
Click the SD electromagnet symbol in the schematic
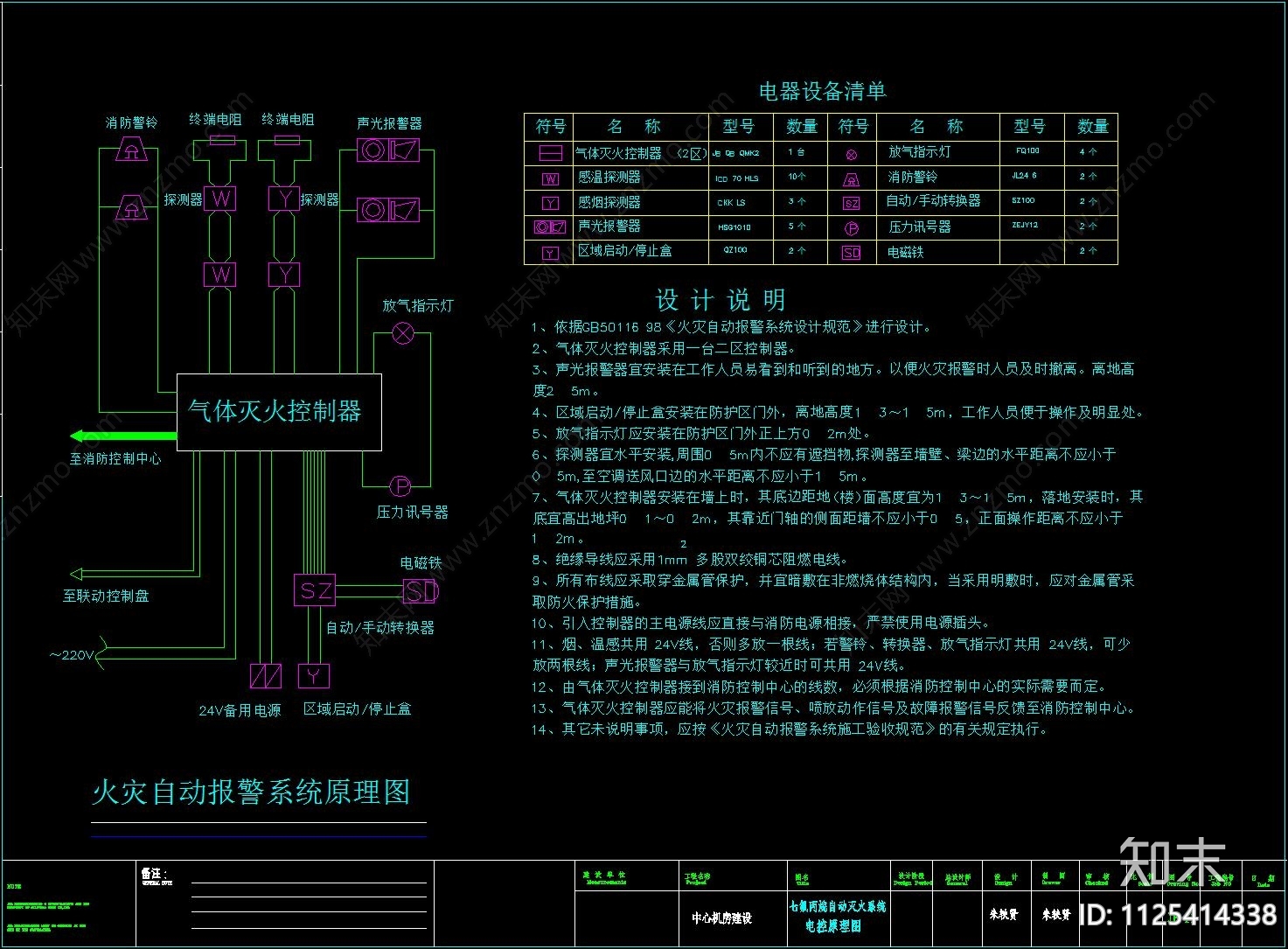coord(420,591)
